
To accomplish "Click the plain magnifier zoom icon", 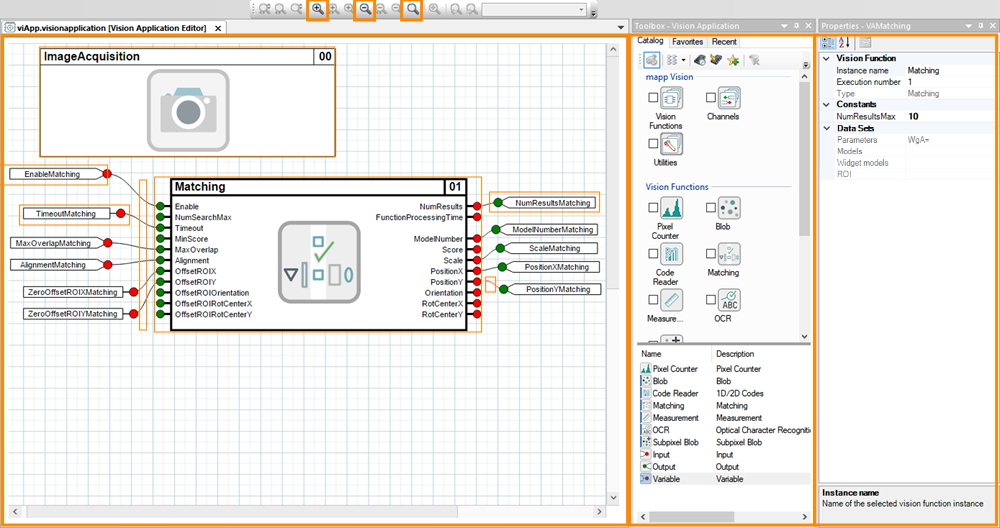I will click(x=413, y=10).
